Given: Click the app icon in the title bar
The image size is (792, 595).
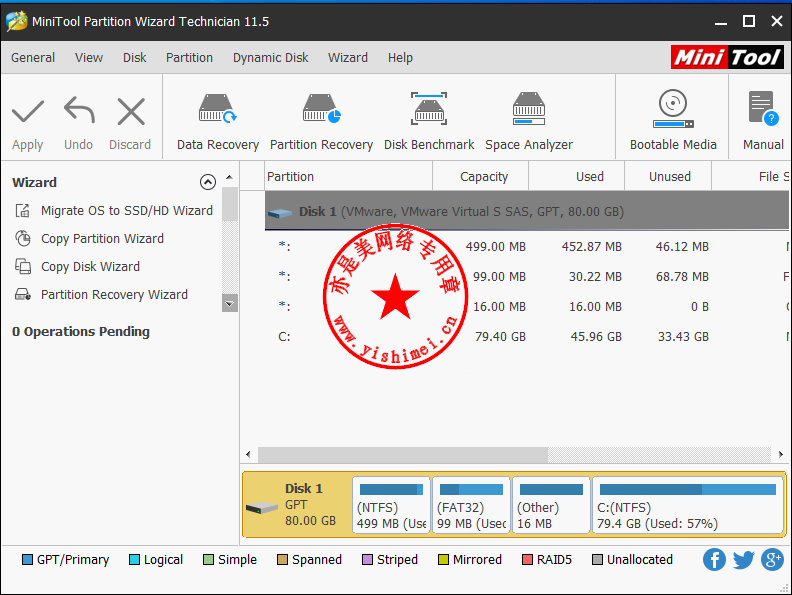Looking at the screenshot, I should (16, 21).
